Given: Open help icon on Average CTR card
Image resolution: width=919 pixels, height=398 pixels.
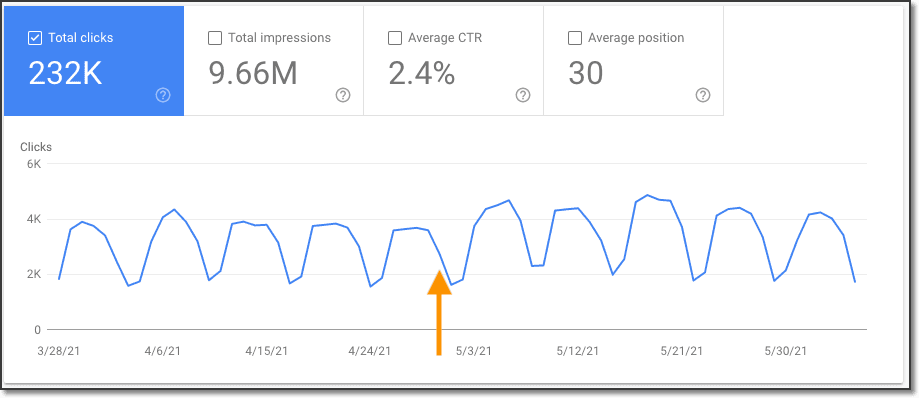Looking at the screenshot, I should click(x=523, y=96).
